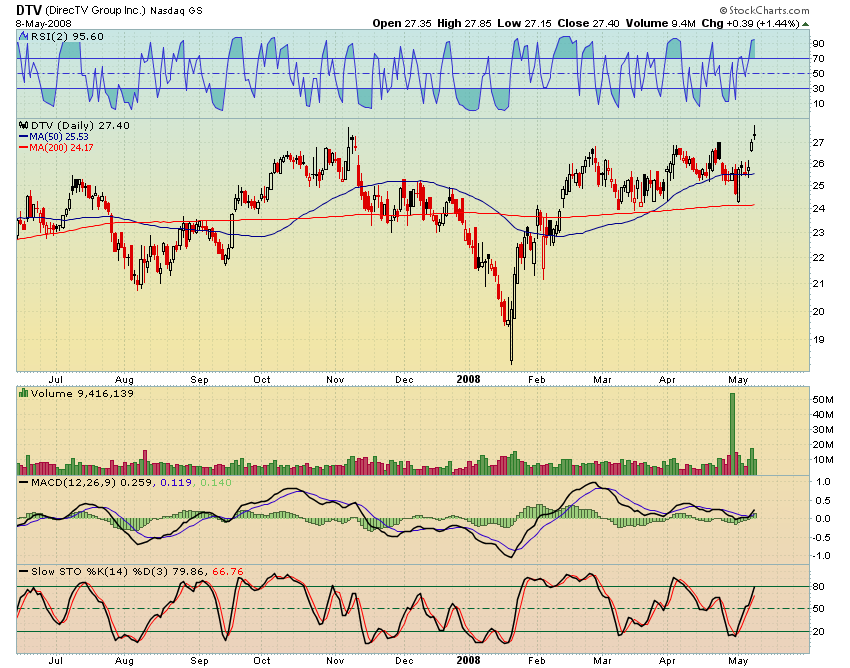The image size is (850, 668).
Task: Click the (DirecTV Group Inc.) company name
Action: pyautogui.click(x=95, y=10)
